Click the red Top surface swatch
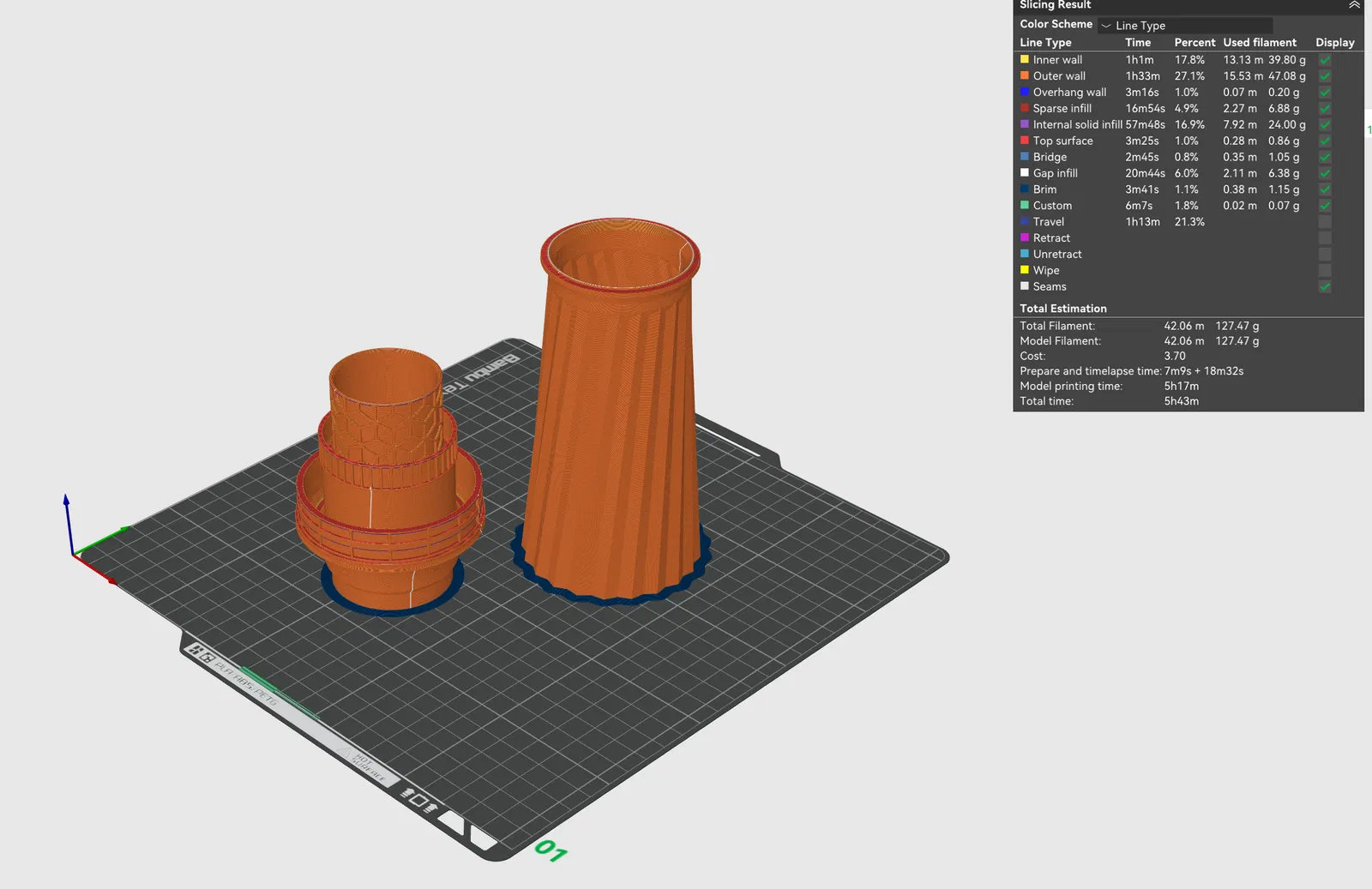This screenshot has height=889, width=1372. [1024, 141]
